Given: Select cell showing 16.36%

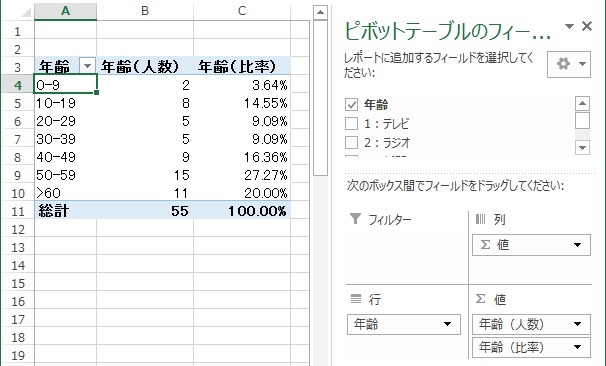Looking at the screenshot, I should click(242, 157).
